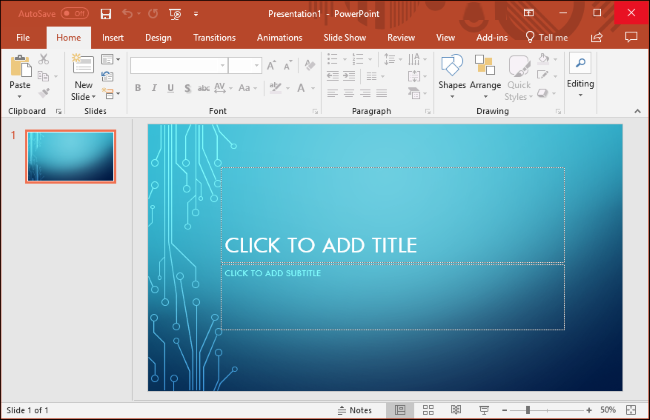The width and height of the screenshot is (650, 420).
Task: Open the Design tab
Action: 158,37
